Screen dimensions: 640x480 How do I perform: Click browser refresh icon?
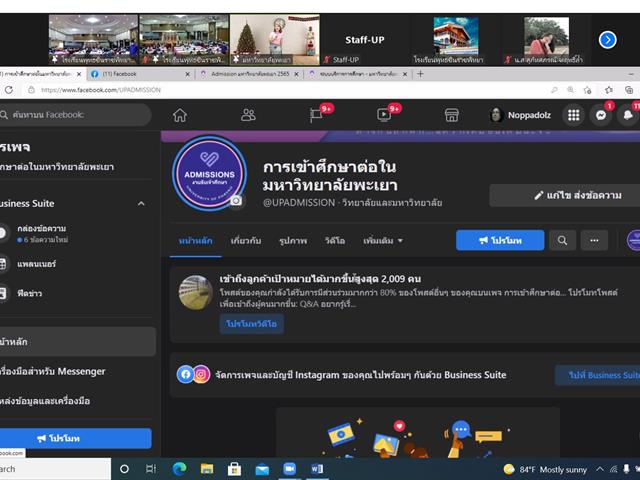pos(9,90)
